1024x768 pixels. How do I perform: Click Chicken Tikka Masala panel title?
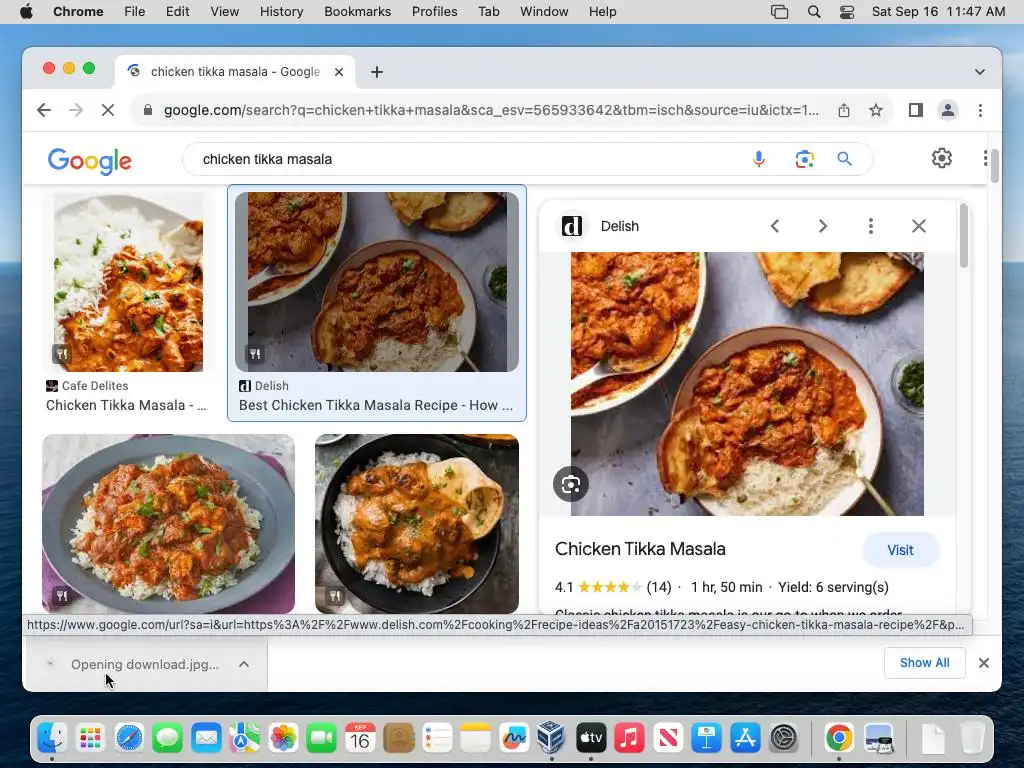pyautogui.click(x=640, y=549)
